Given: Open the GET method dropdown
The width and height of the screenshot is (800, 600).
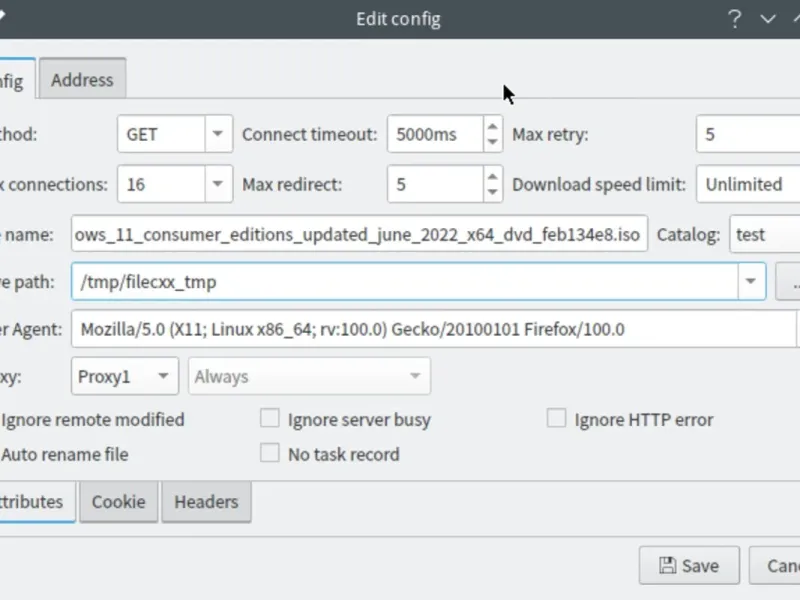Looking at the screenshot, I should pyautogui.click(x=218, y=134).
